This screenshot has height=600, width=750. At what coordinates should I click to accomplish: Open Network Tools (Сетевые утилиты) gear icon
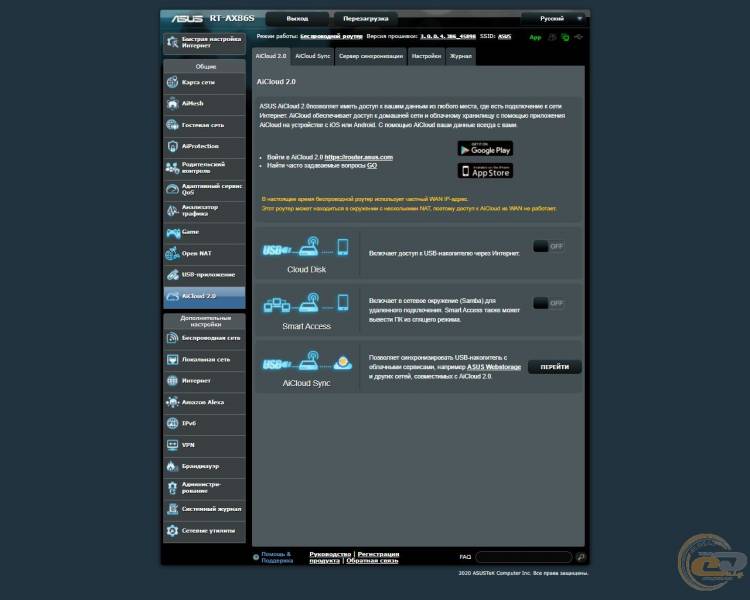pyautogui.click(x=173, y=531)
